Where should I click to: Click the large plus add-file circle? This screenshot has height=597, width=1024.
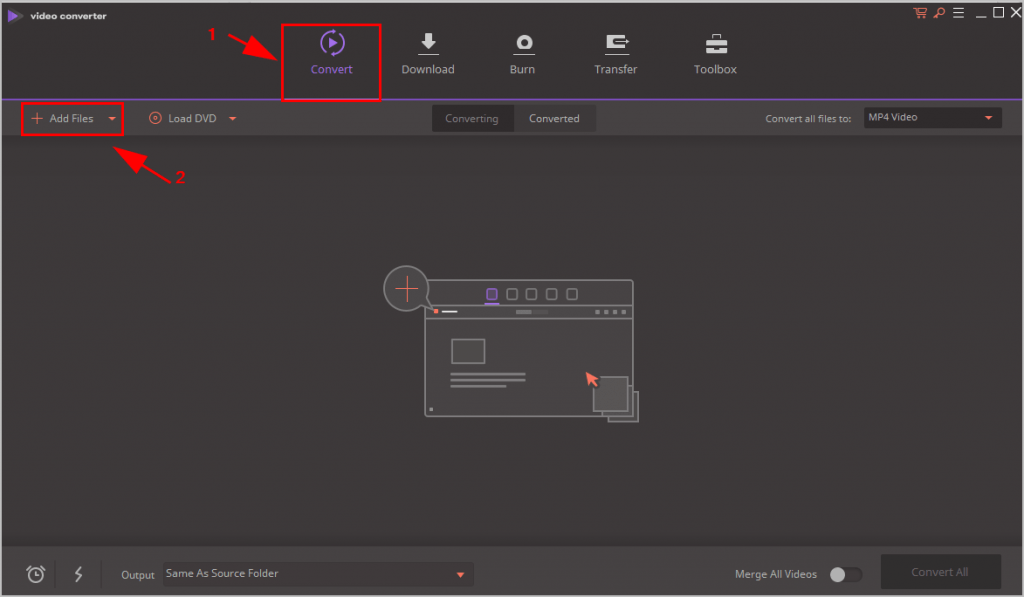tap(406, 288)
